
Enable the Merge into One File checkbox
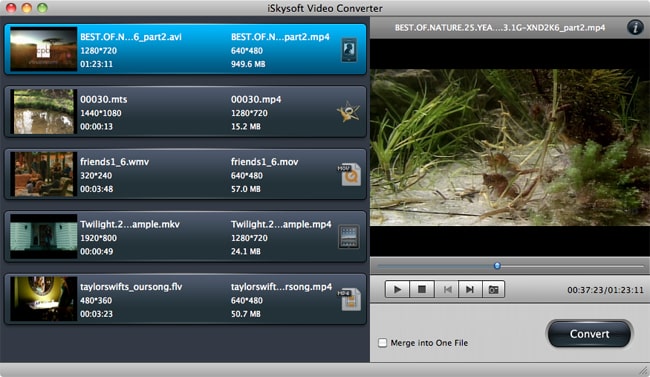(382, 343)
